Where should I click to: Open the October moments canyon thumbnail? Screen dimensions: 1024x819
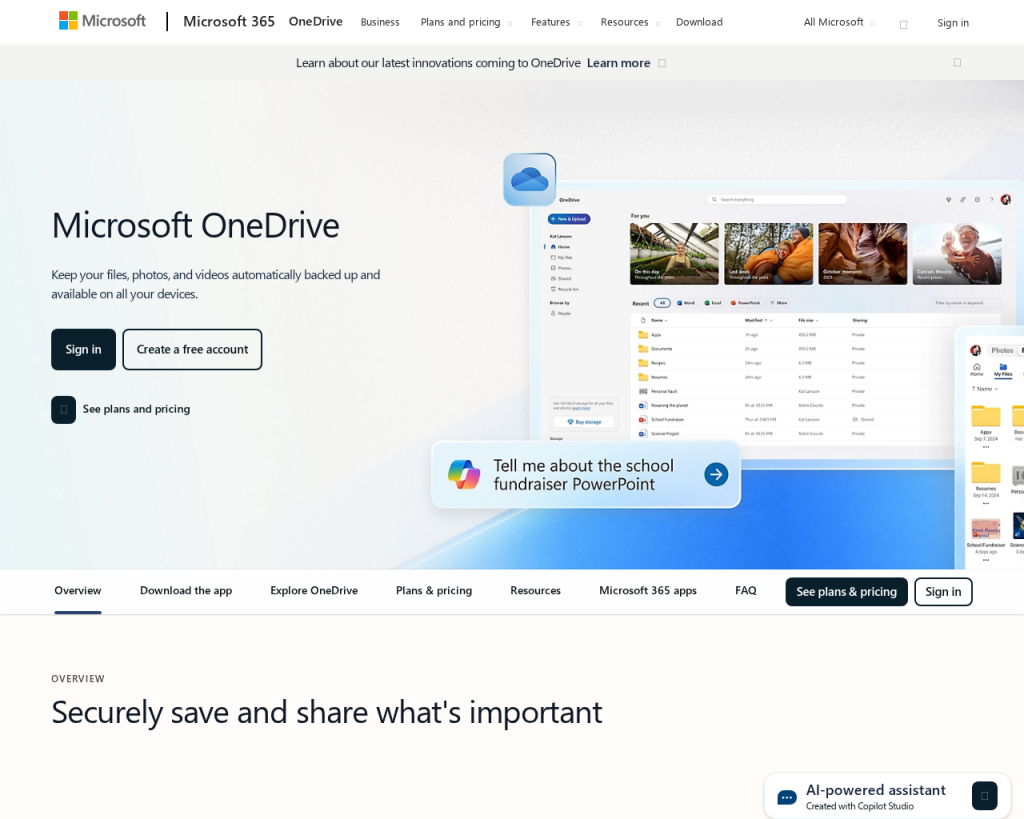[863, 253]
